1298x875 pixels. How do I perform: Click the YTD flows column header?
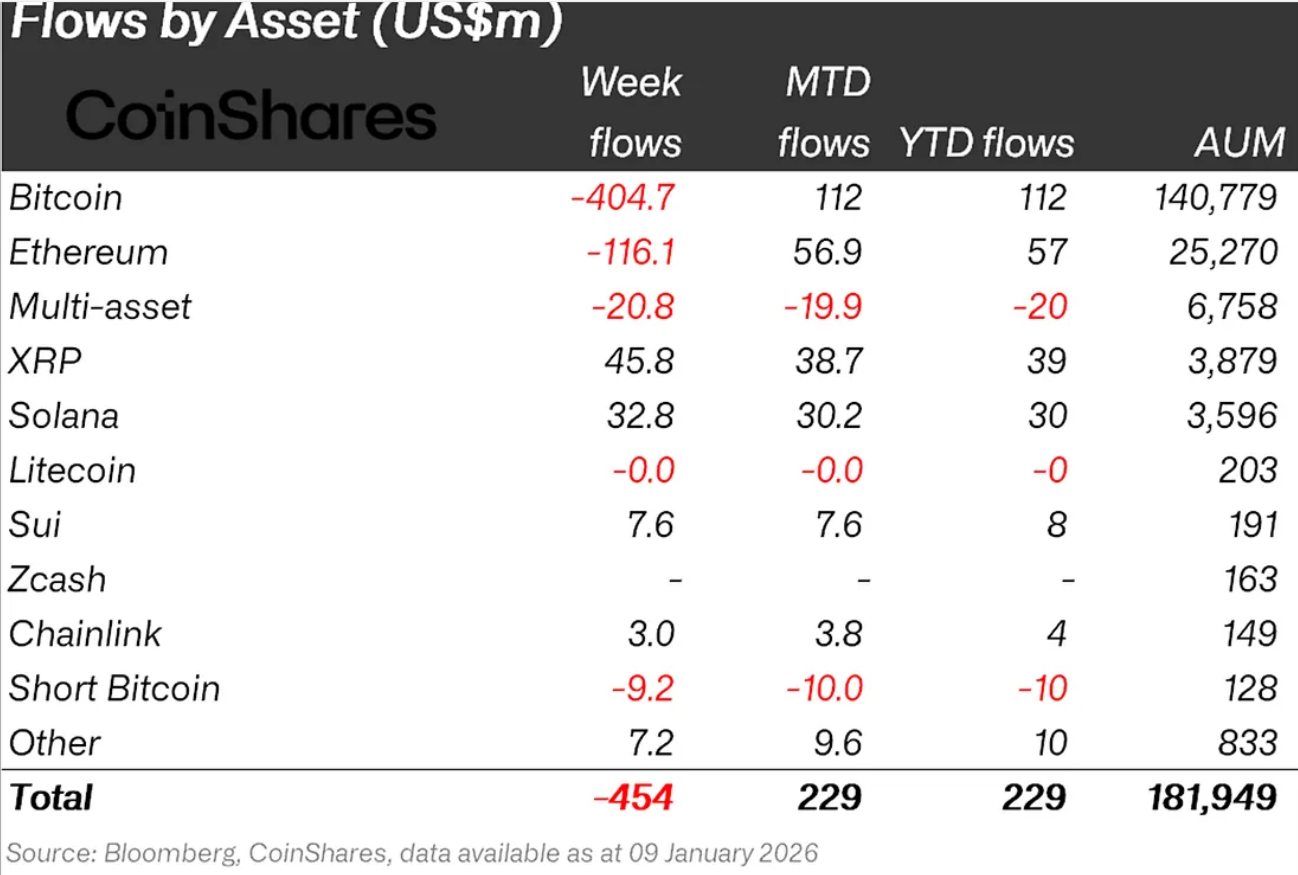(986, 143)
